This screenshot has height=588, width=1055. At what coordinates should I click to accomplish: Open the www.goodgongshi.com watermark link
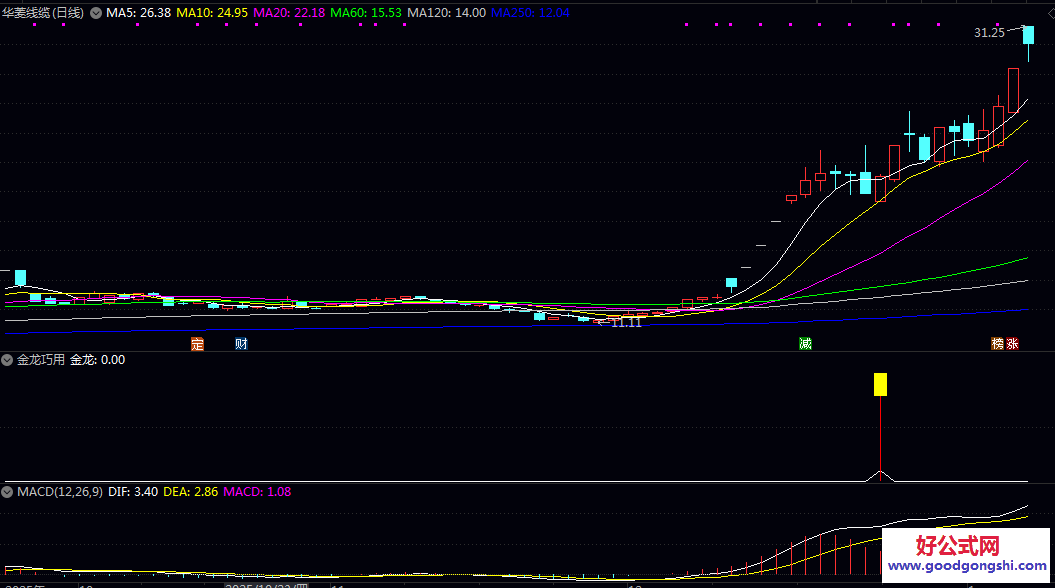pyautogui.click(x=964, y=564)
